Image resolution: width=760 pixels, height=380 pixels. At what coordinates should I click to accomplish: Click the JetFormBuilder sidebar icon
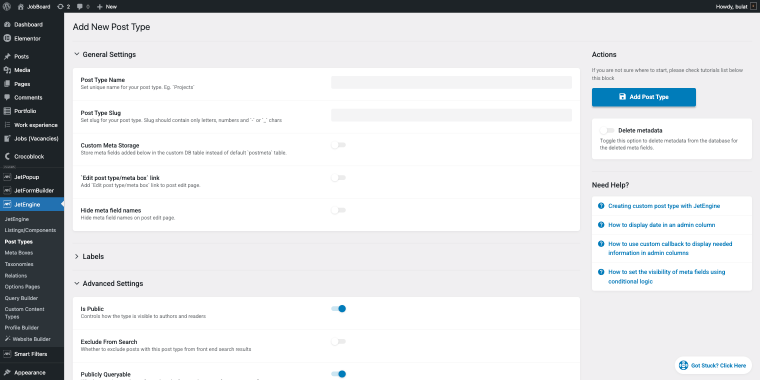tap(7, 190)
